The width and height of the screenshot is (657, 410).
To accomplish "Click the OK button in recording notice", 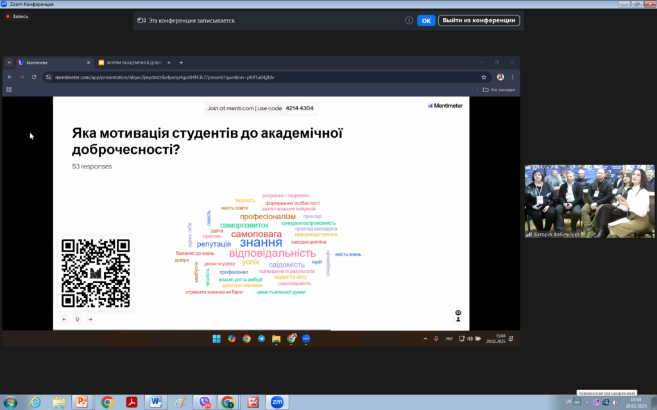I will tap(426, 20).
